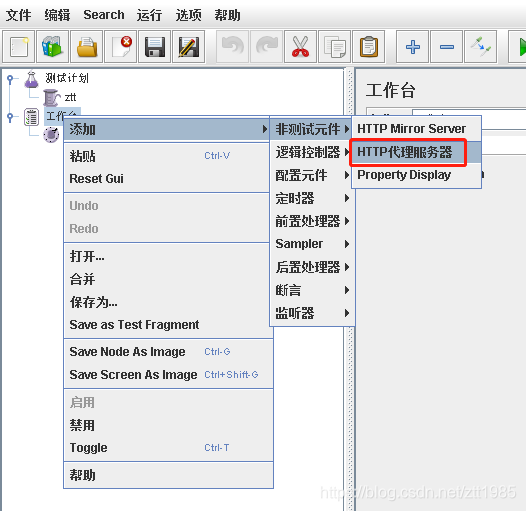
Task: Select 打开... in context menu
Action: tap(167, 256)
